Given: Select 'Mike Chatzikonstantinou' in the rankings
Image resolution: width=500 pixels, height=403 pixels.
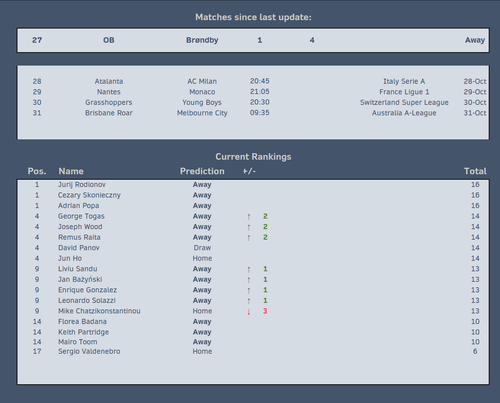Looking at the screenshot, I should coord(99,311).
